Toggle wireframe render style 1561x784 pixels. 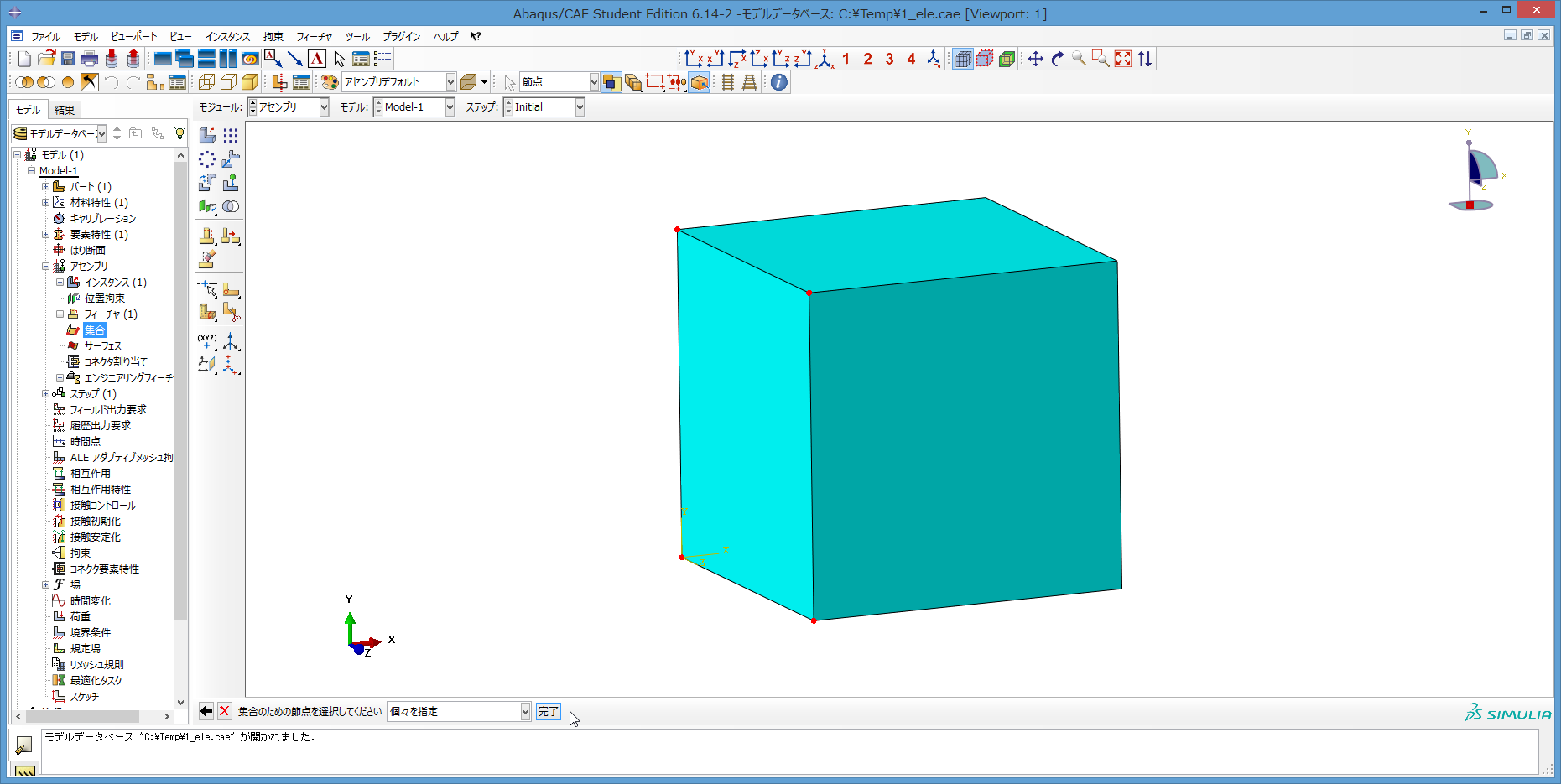point(207,82)
